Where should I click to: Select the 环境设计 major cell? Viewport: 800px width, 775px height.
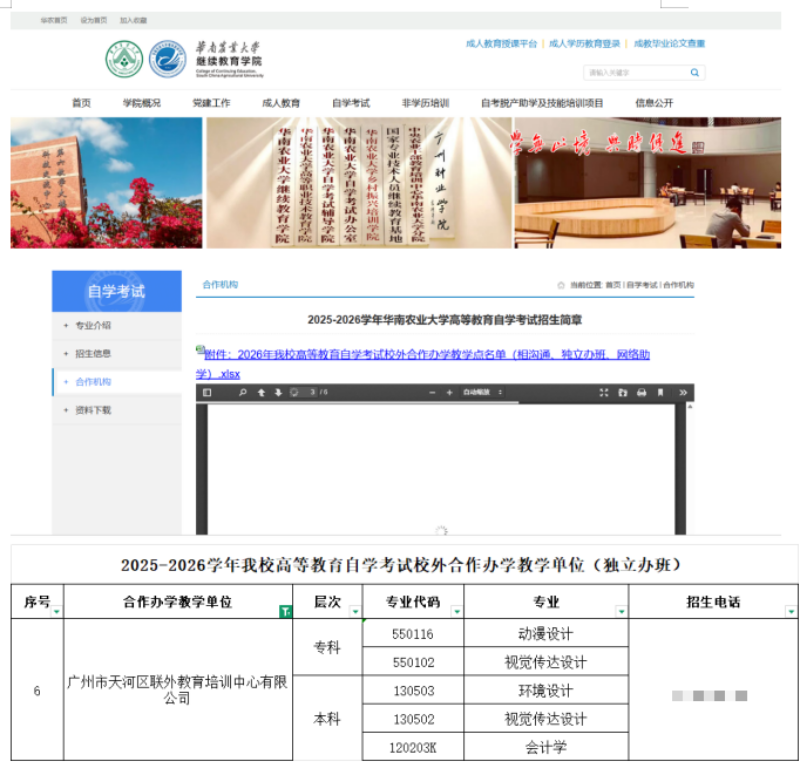click(x=546, y=691)
